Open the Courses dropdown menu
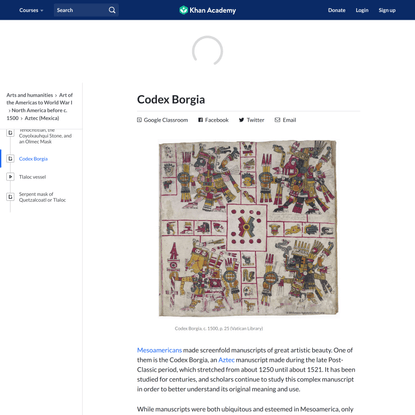This screenshot has width=415, height=415. pos(31,10)
